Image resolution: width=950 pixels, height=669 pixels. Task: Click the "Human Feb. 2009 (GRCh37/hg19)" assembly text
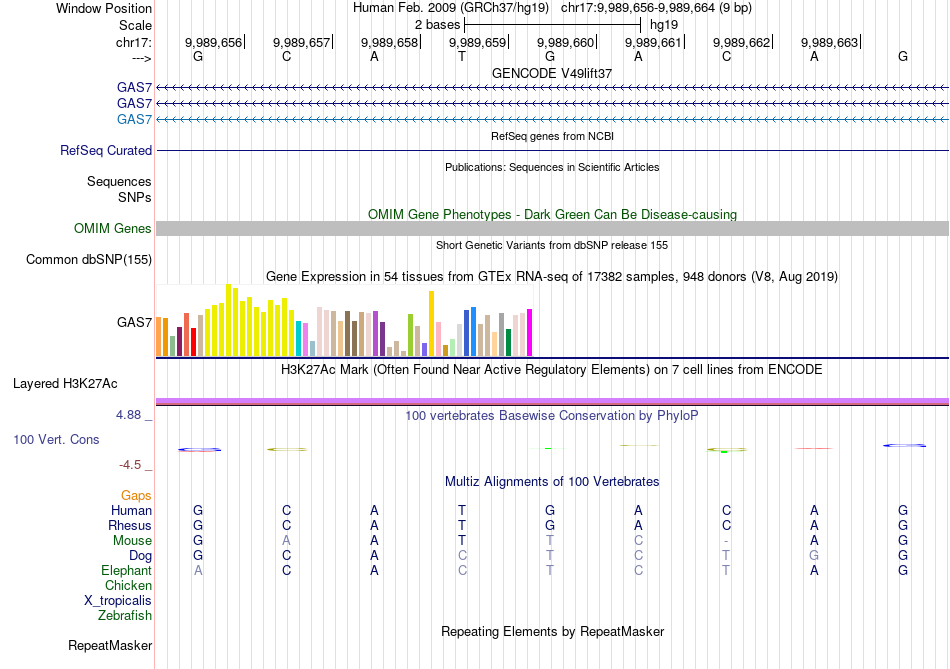pyautogui.click(x=451, y=8)
